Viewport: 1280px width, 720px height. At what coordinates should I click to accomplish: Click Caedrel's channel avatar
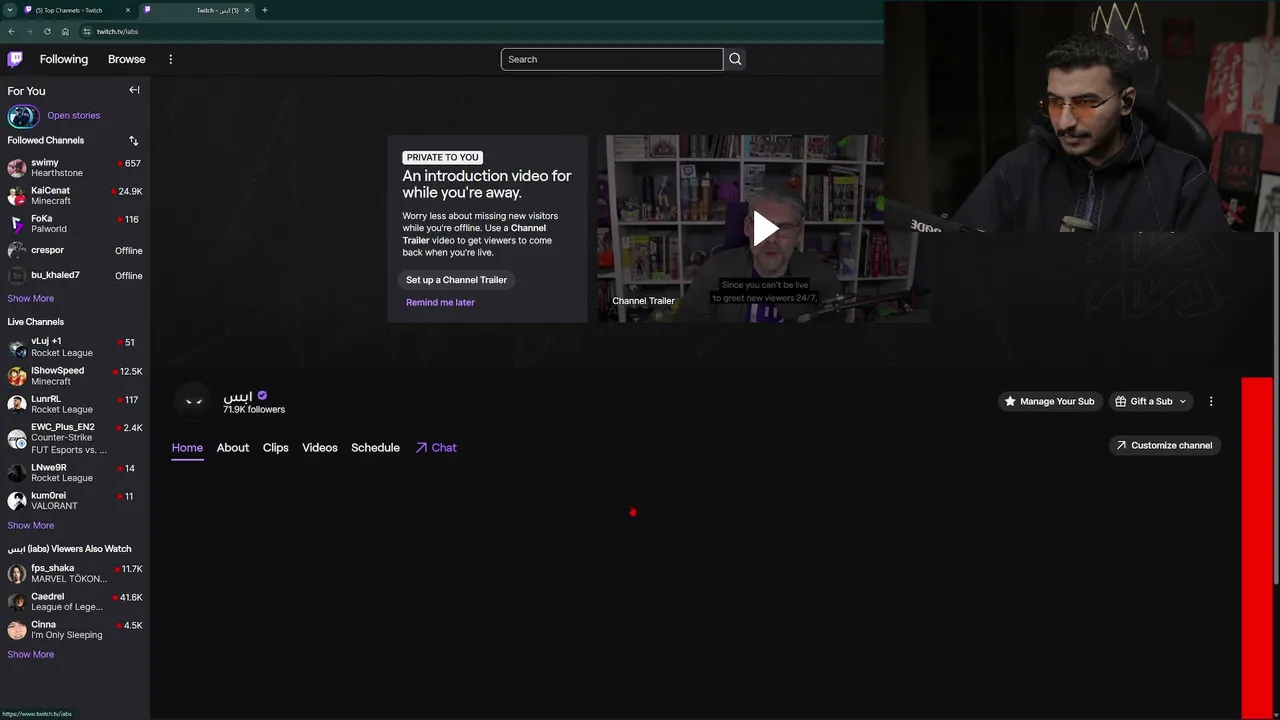pyautogui.click(x=17, y=601)
